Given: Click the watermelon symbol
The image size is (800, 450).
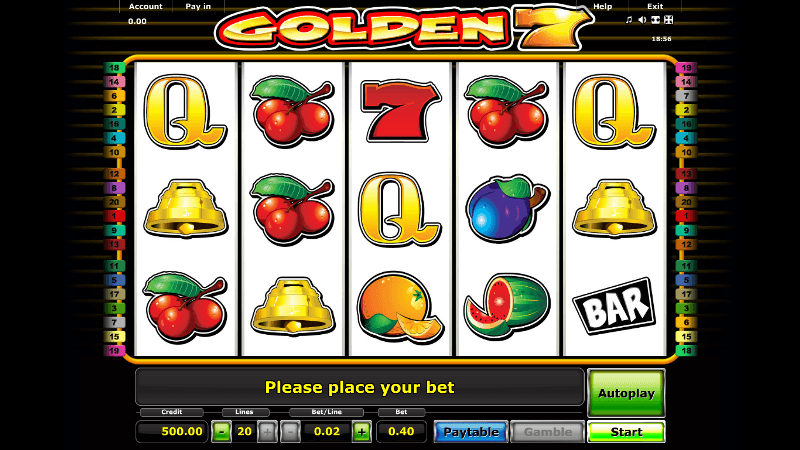Looking at the screenshot, I should click(x=507, y=306).
